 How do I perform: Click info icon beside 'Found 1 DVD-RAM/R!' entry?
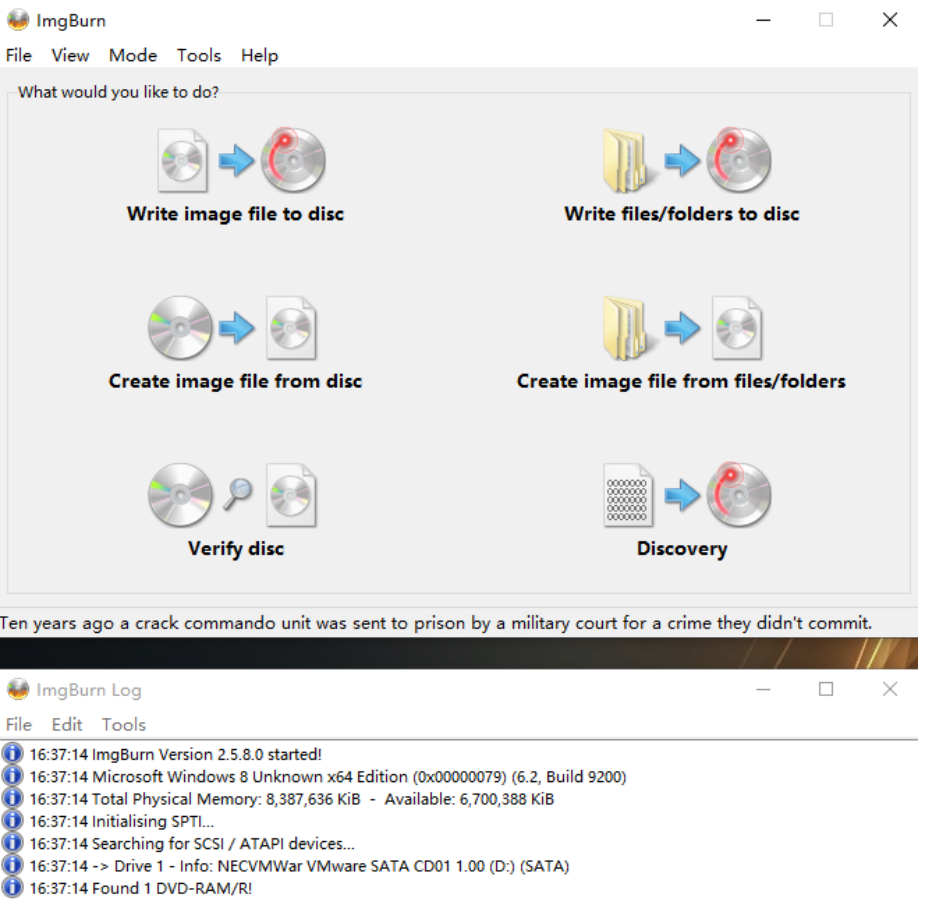[12, 888]
